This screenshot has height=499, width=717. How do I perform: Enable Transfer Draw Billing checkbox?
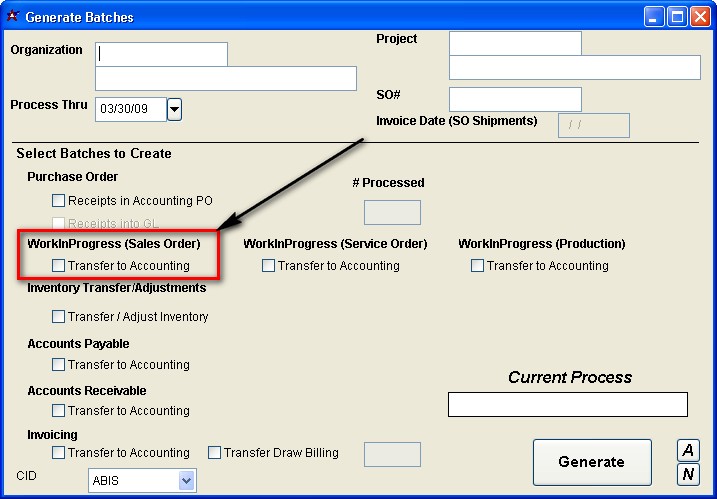214,453
